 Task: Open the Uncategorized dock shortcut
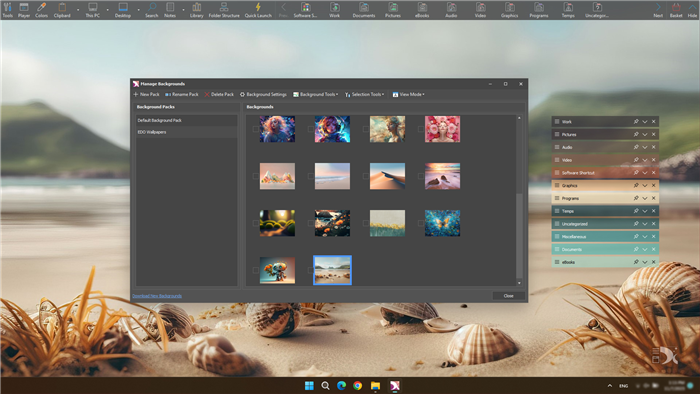(x=597, y=9)
